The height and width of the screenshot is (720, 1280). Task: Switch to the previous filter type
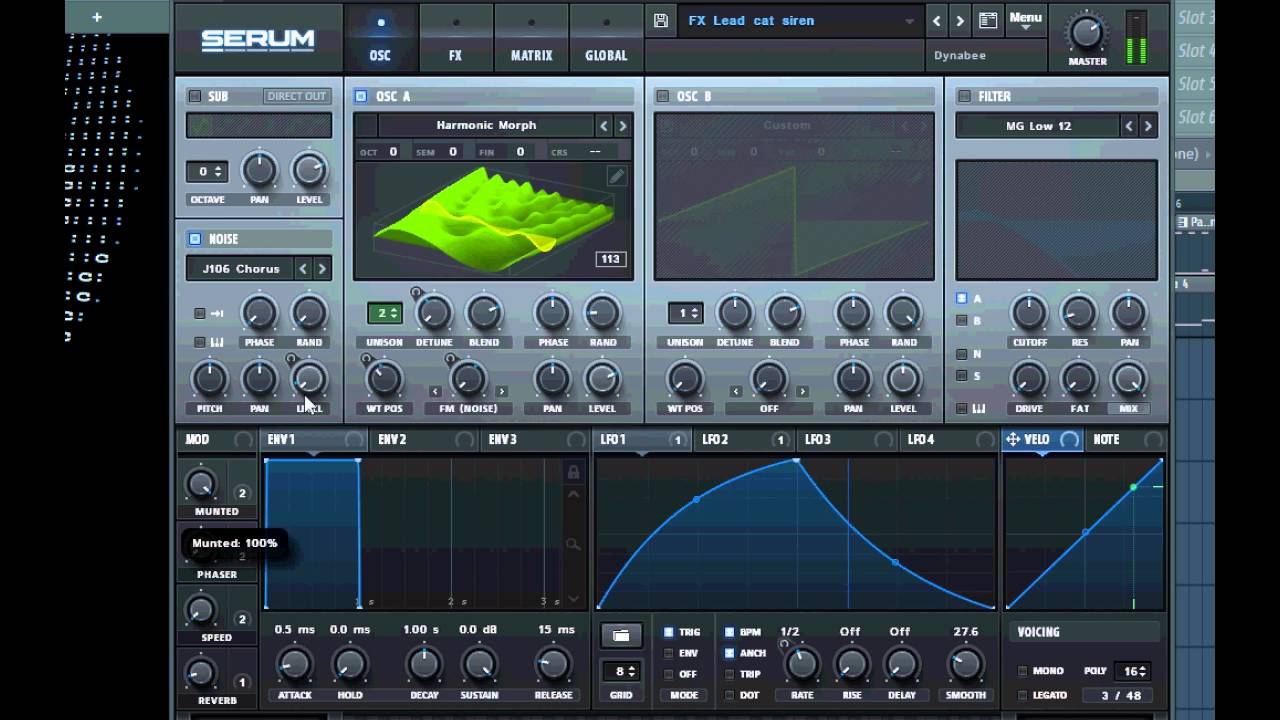tap(1129, 126)
